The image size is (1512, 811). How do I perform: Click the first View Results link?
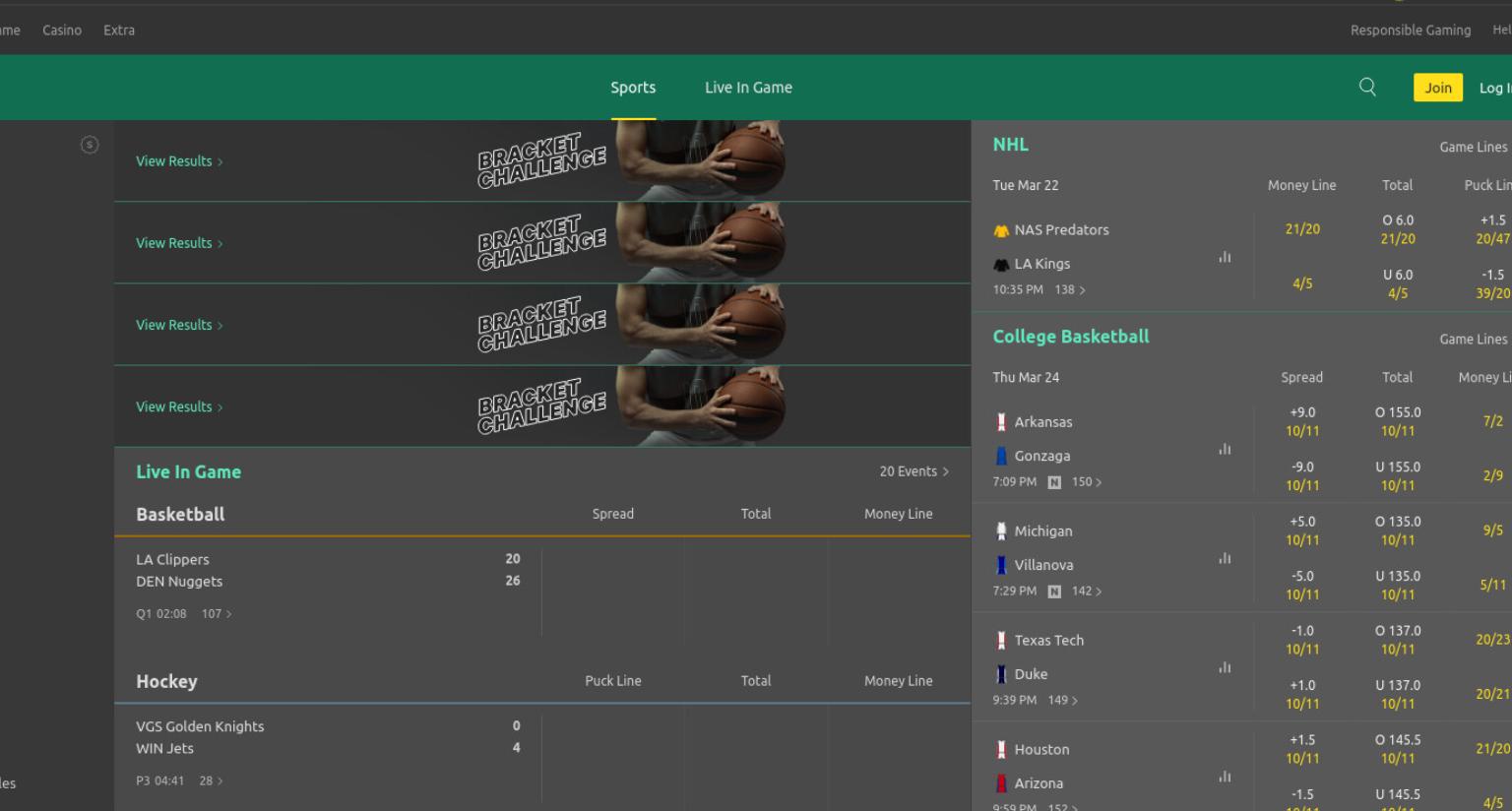[179, 161]
